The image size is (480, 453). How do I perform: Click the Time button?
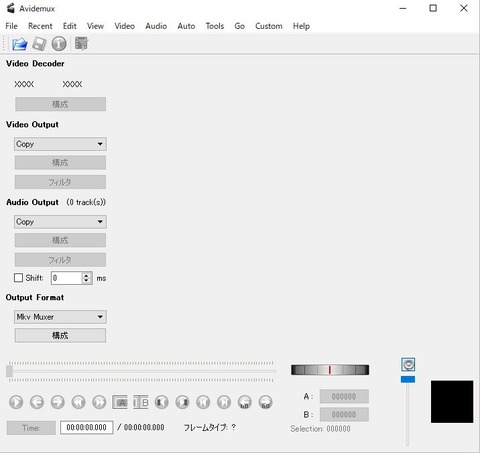pos(31,428)
